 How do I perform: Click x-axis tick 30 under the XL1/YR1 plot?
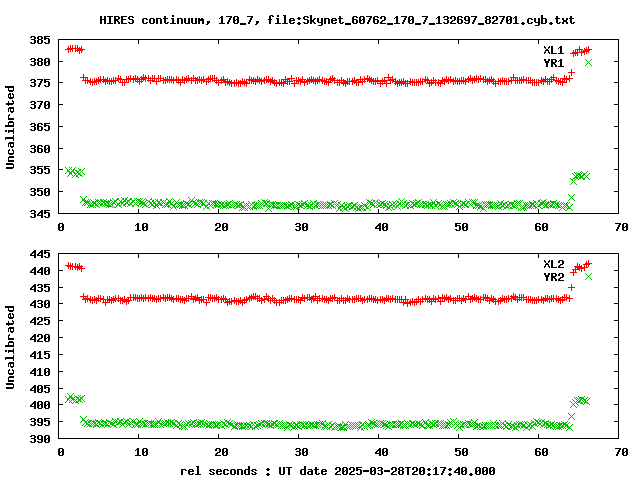[x=301, y=227]
